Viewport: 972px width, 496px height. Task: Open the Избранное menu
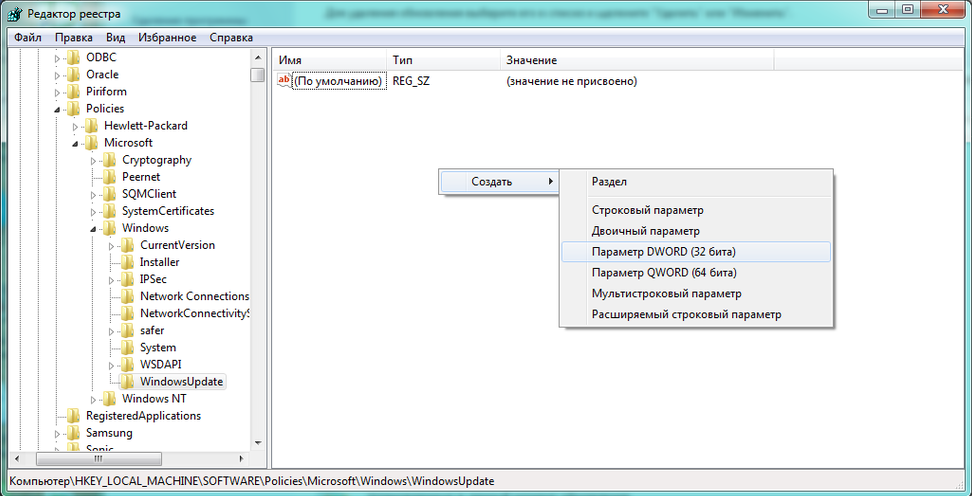[x=167, y=38]
